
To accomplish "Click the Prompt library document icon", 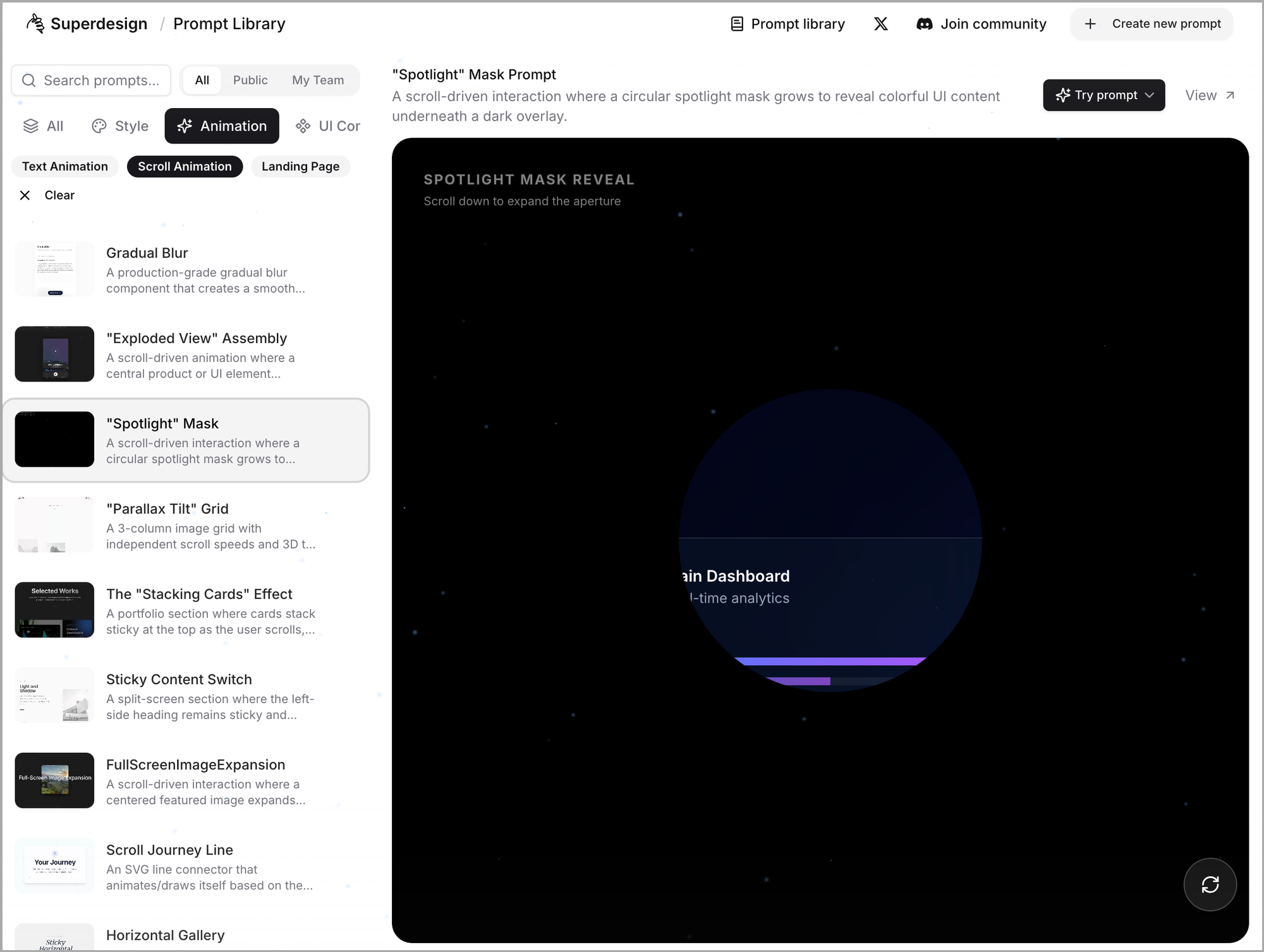I will pyautogui.click(x=737, y=24).
